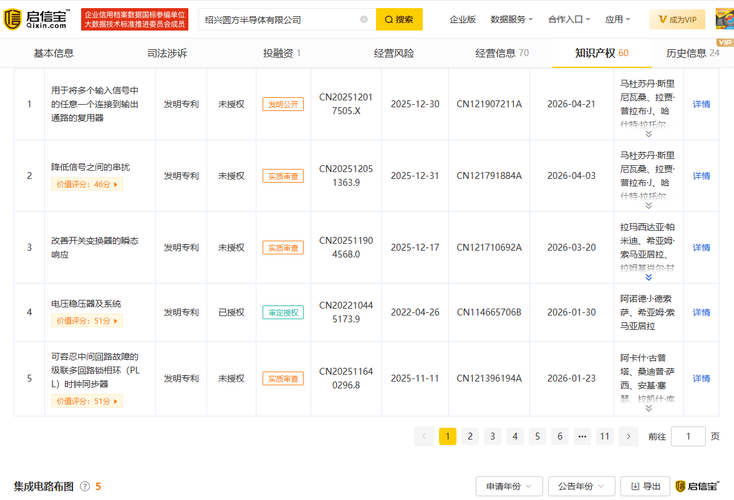Click the yellow 搜索 search button
Image resolution: width=734 pixels, height=500 pixels.
click(399, 19)
